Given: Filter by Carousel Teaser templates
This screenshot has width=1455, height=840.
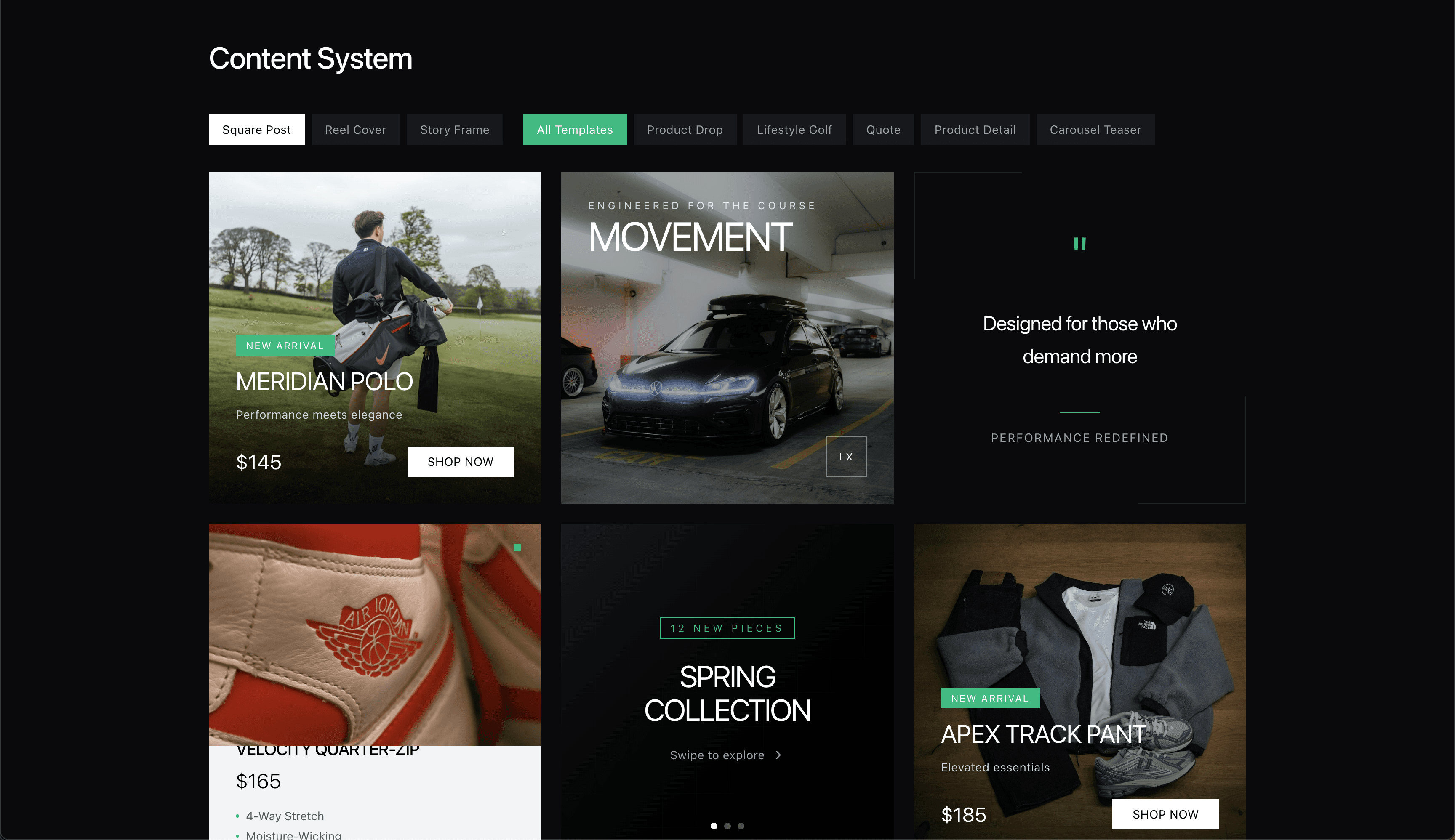Looking at the screenshot, I should [x=1095, y=130].
